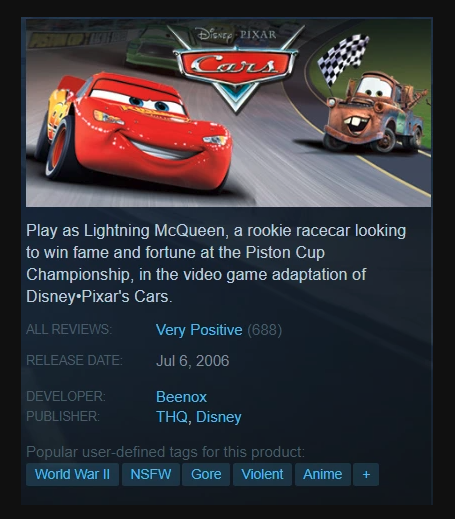455x519 pixels.
Task: Click Lightning McQueen in the header image
Action: pyautogui.click(x=133, y=133)
